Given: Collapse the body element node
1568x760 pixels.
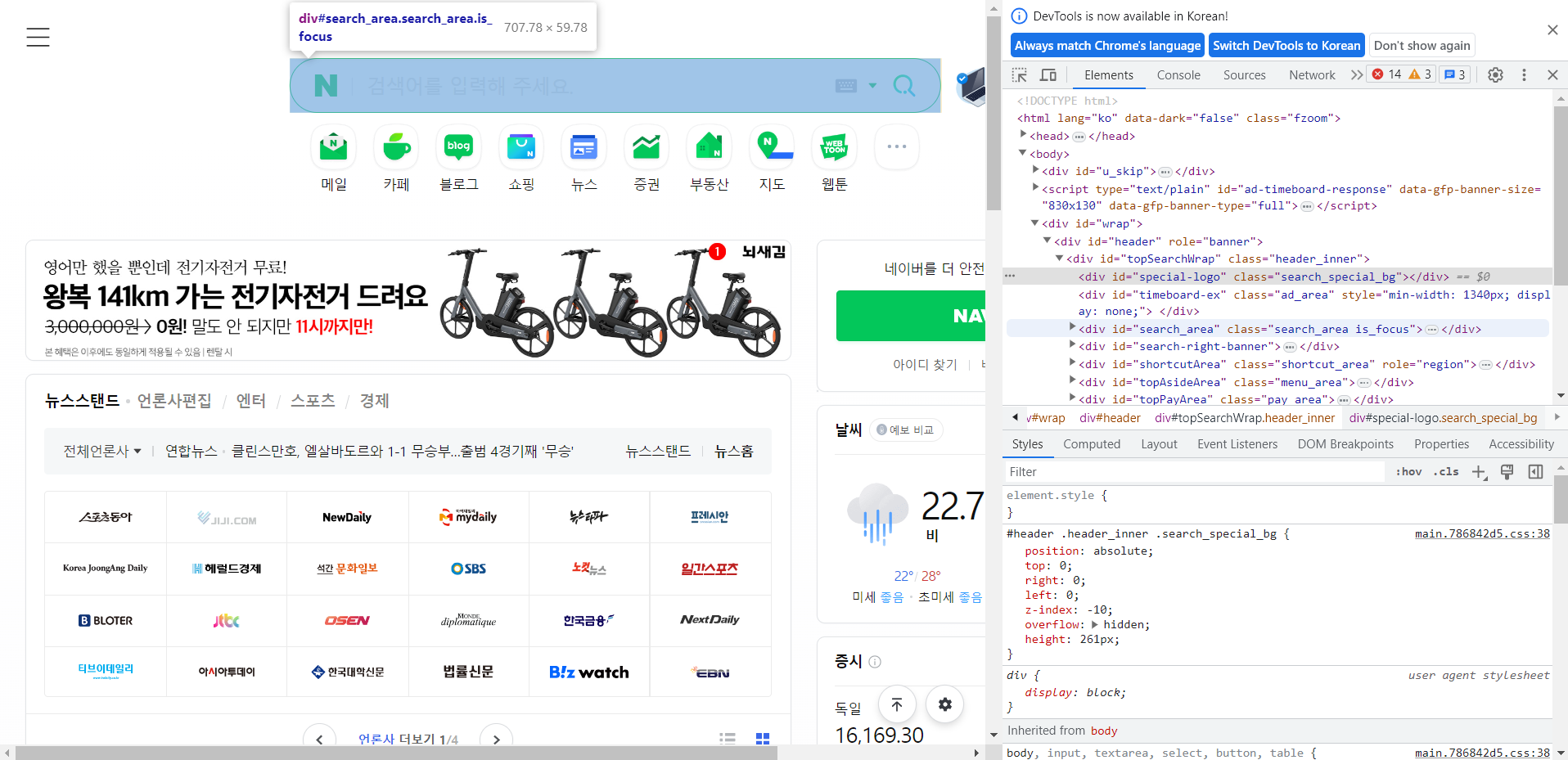Looking at the screenshot, I should [1023, 153].
